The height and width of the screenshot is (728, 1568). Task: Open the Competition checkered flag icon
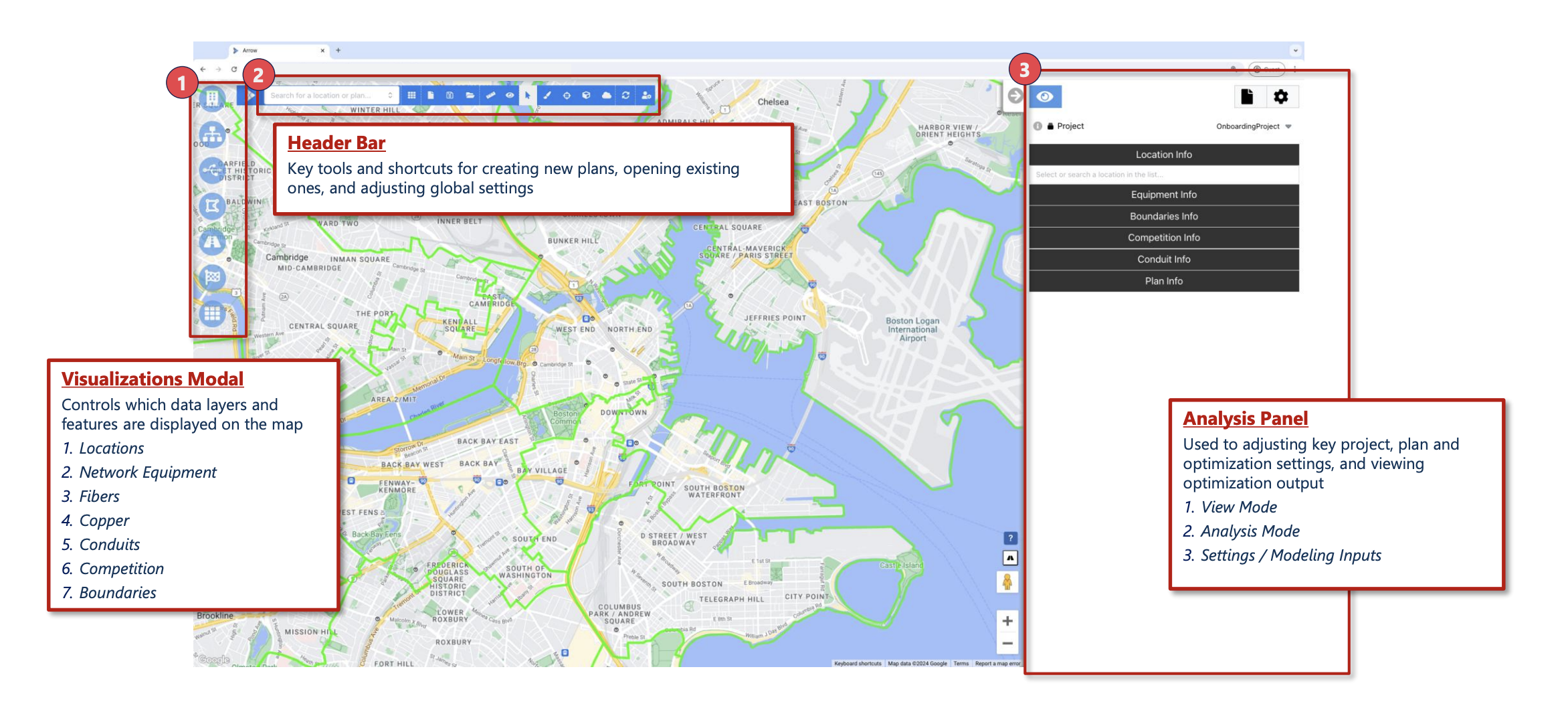(212, 276)
